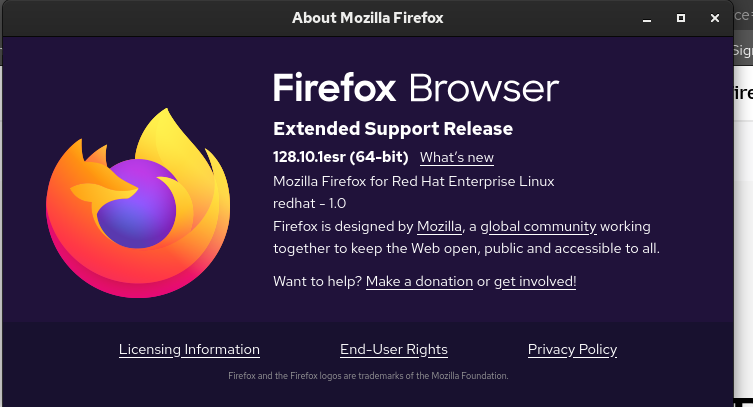Minimize the About Mozilla Firefox window
Image resolution: width=753 pixels, height=407 pixels.
647,18
